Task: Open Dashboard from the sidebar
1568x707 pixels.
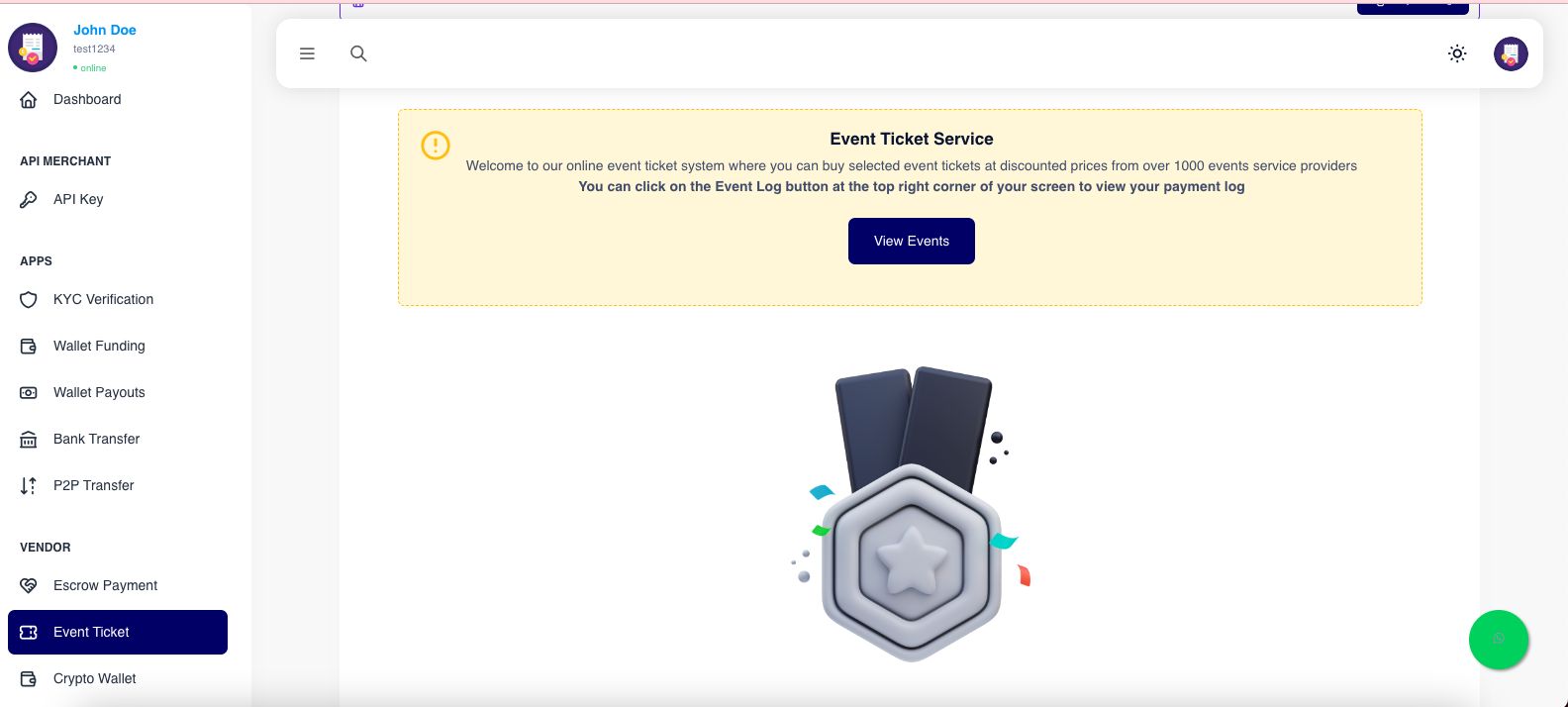Action: coord(87,99)
